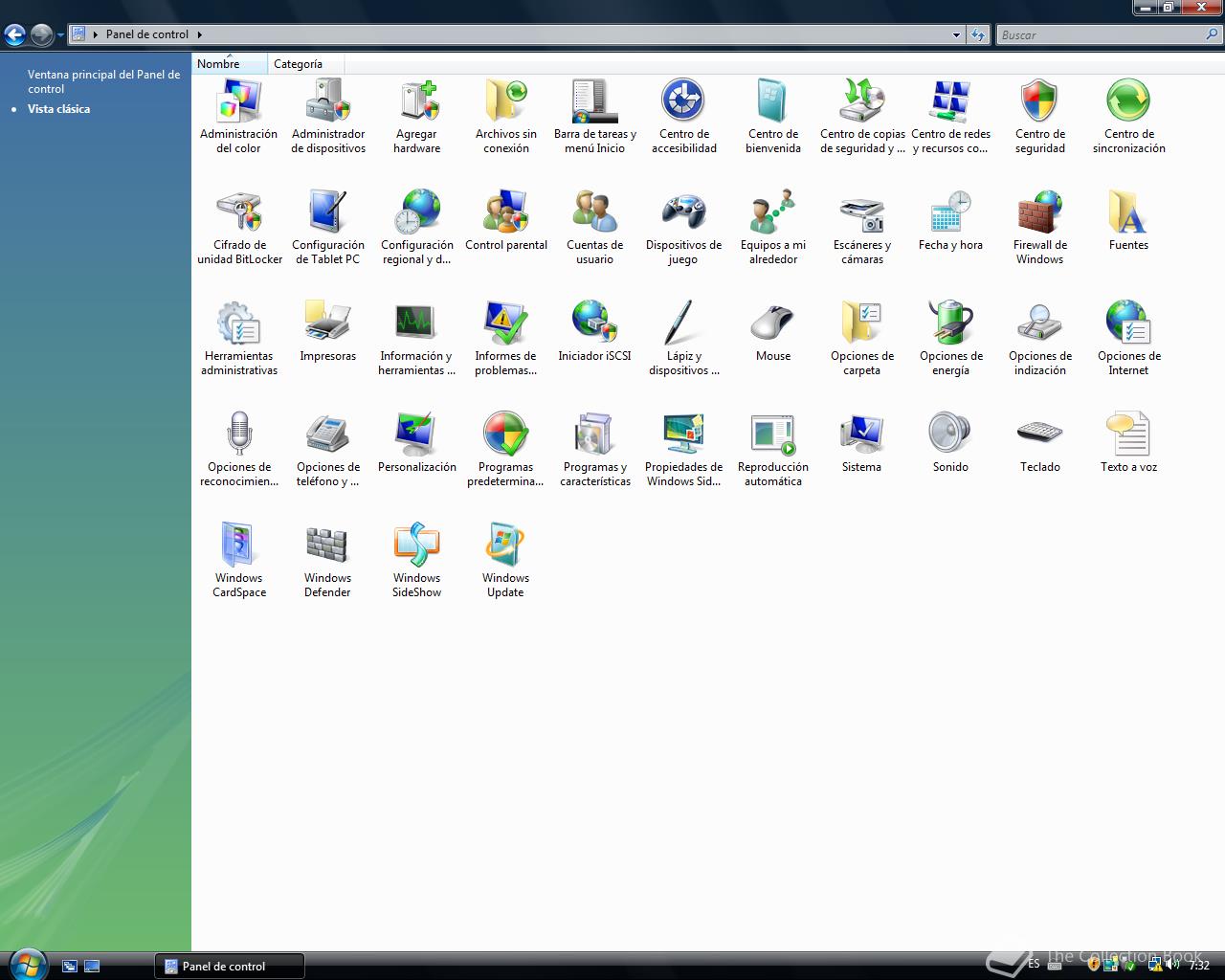Open Fuentes folder icon
Screen dimensions: 1225x980
(1128, 211)
